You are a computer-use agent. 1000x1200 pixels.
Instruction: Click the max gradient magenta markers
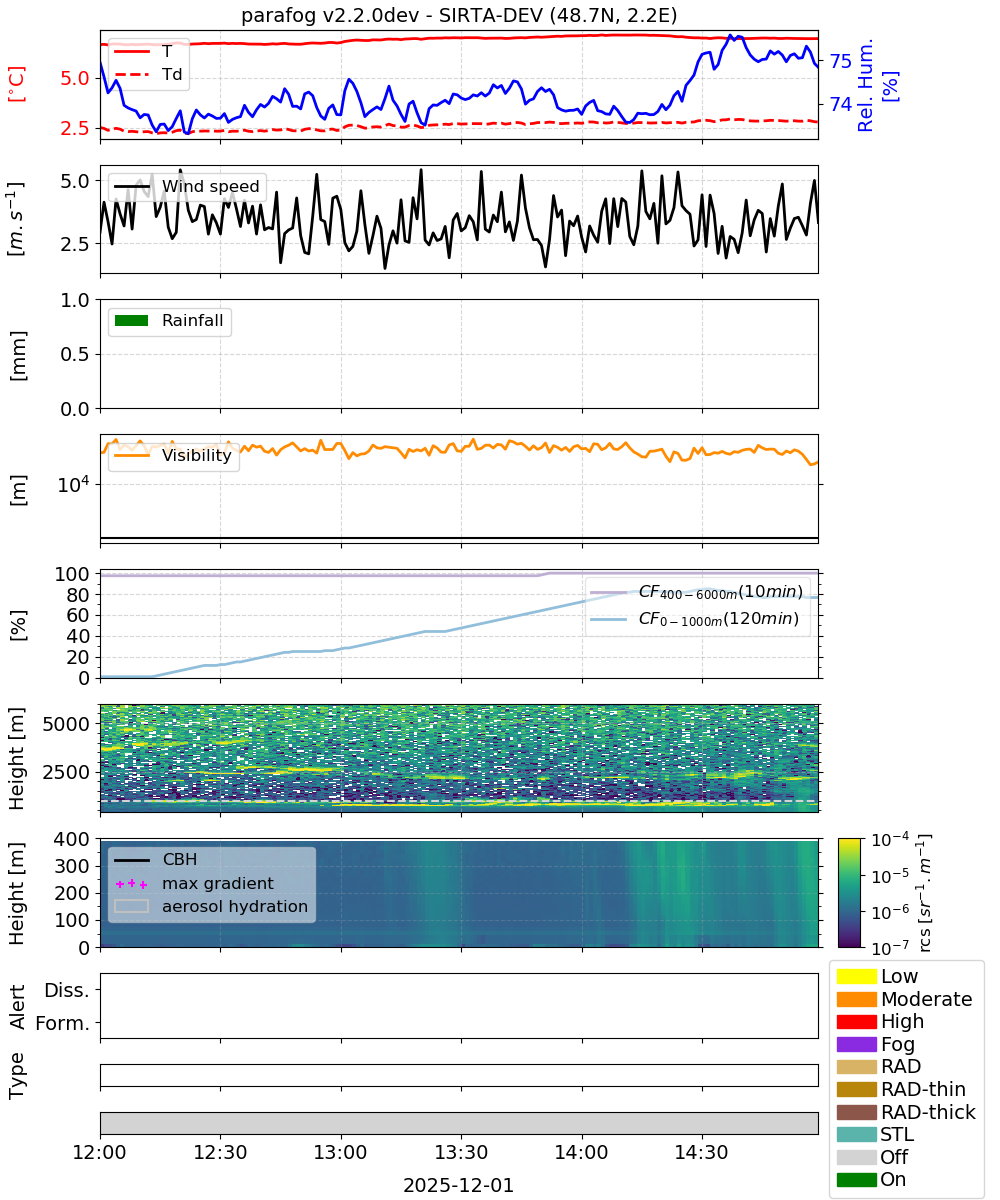pyautogui.click(x=131, y=884)
